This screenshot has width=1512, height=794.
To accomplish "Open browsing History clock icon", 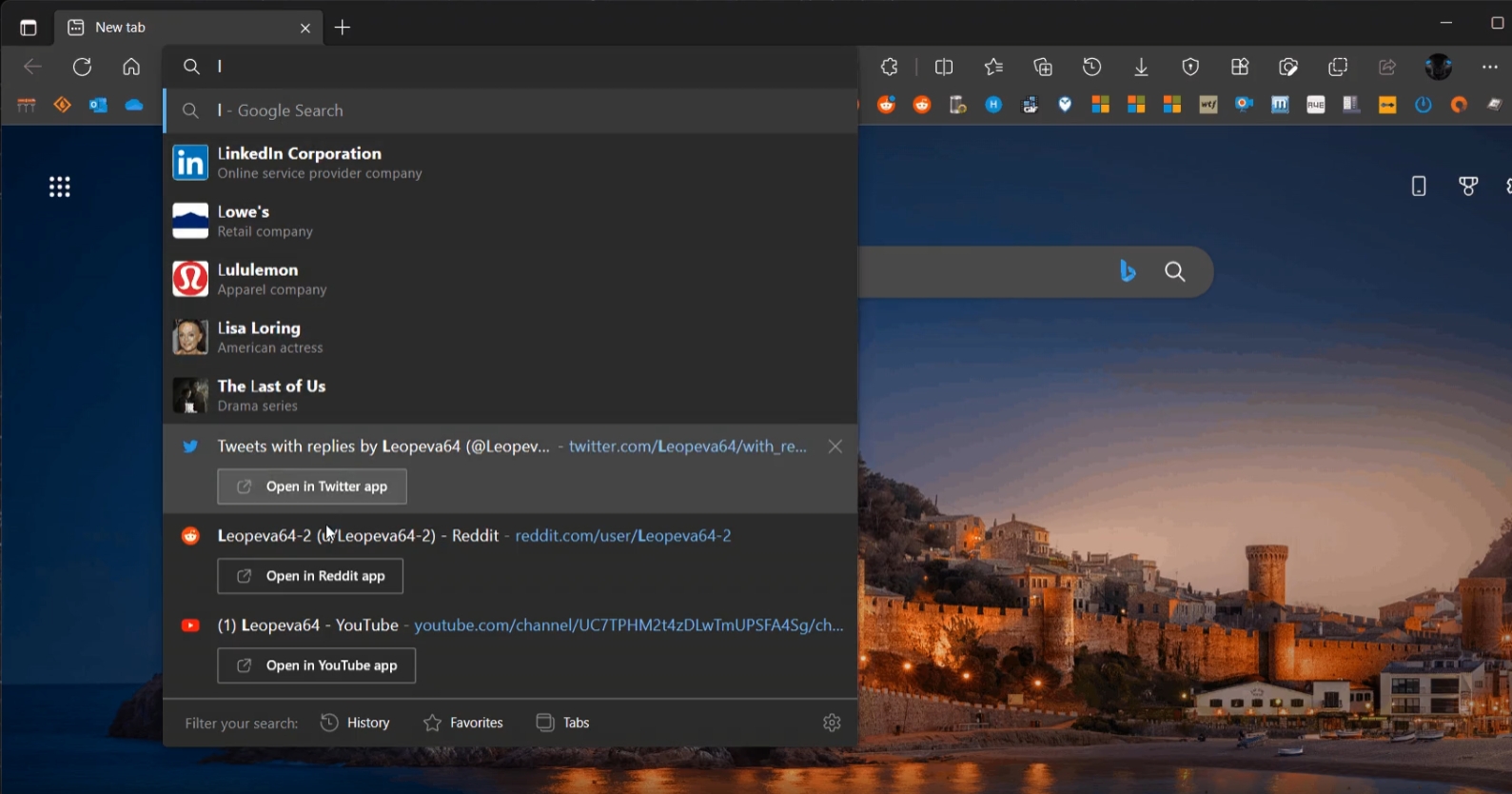I will [x=1092, y=67].
